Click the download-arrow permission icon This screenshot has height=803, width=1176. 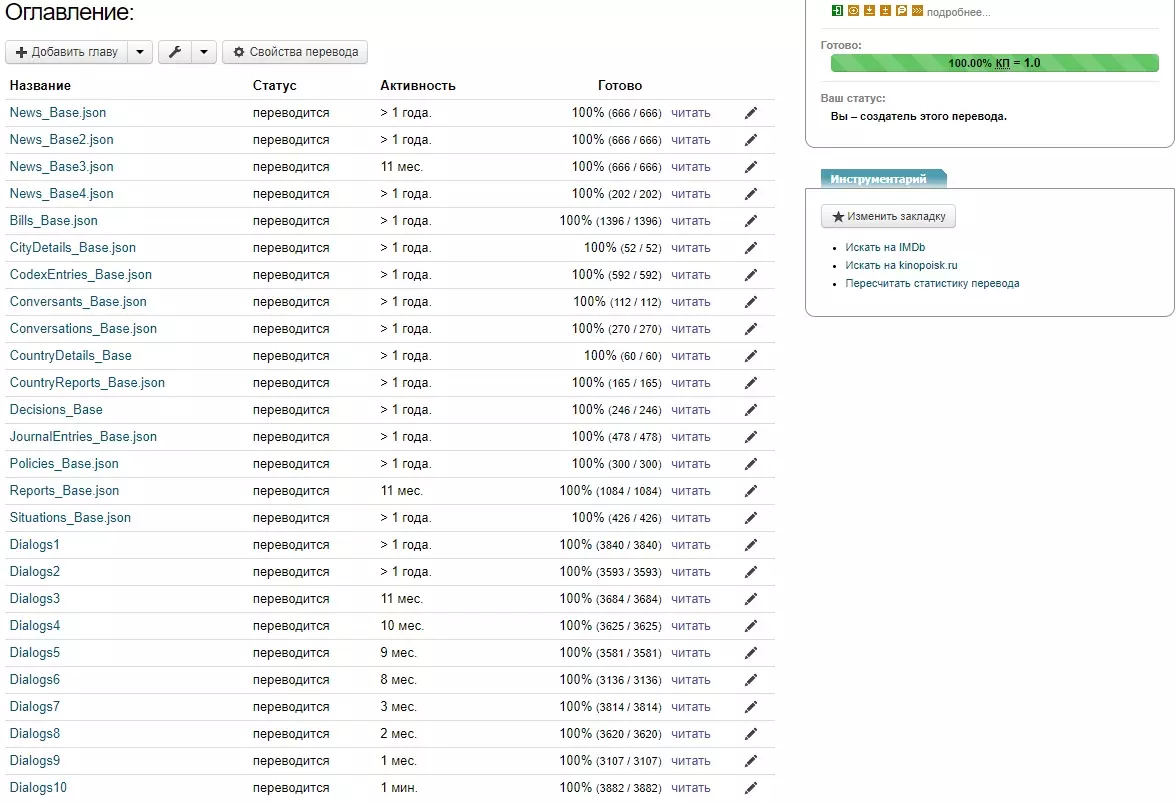[869, 11]
